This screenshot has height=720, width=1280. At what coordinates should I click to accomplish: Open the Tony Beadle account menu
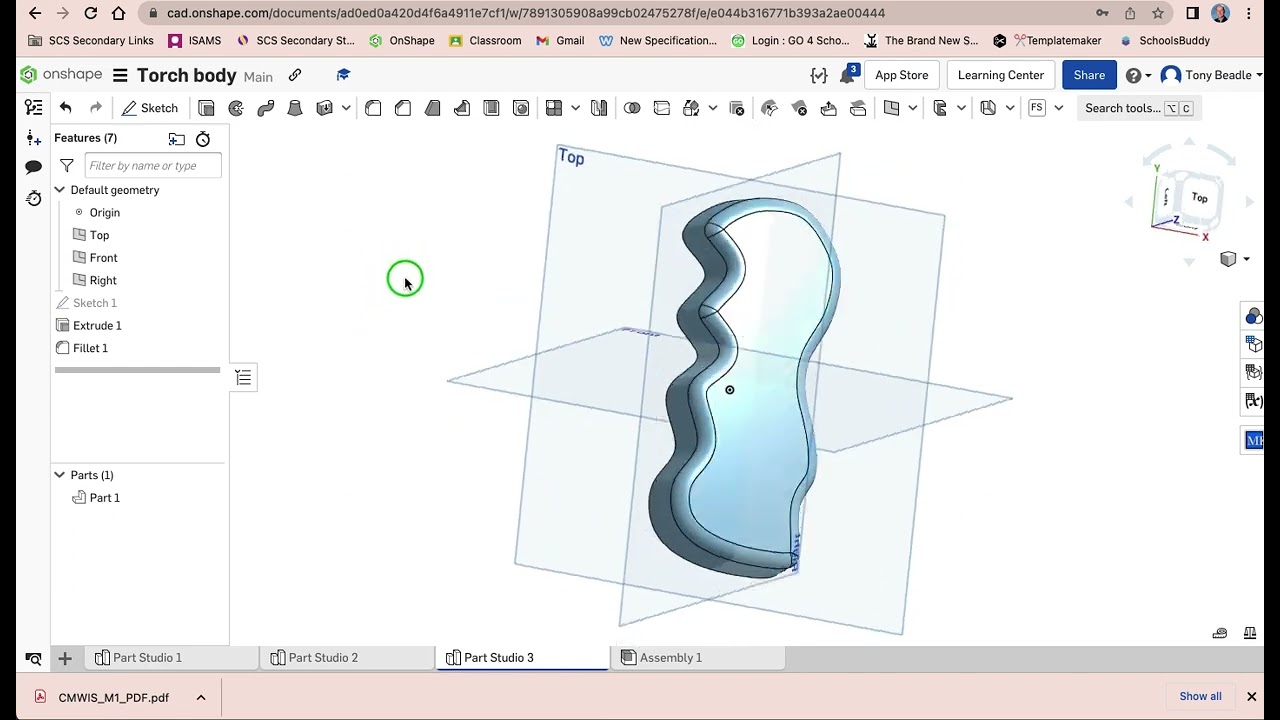[x=1211, y=75]
